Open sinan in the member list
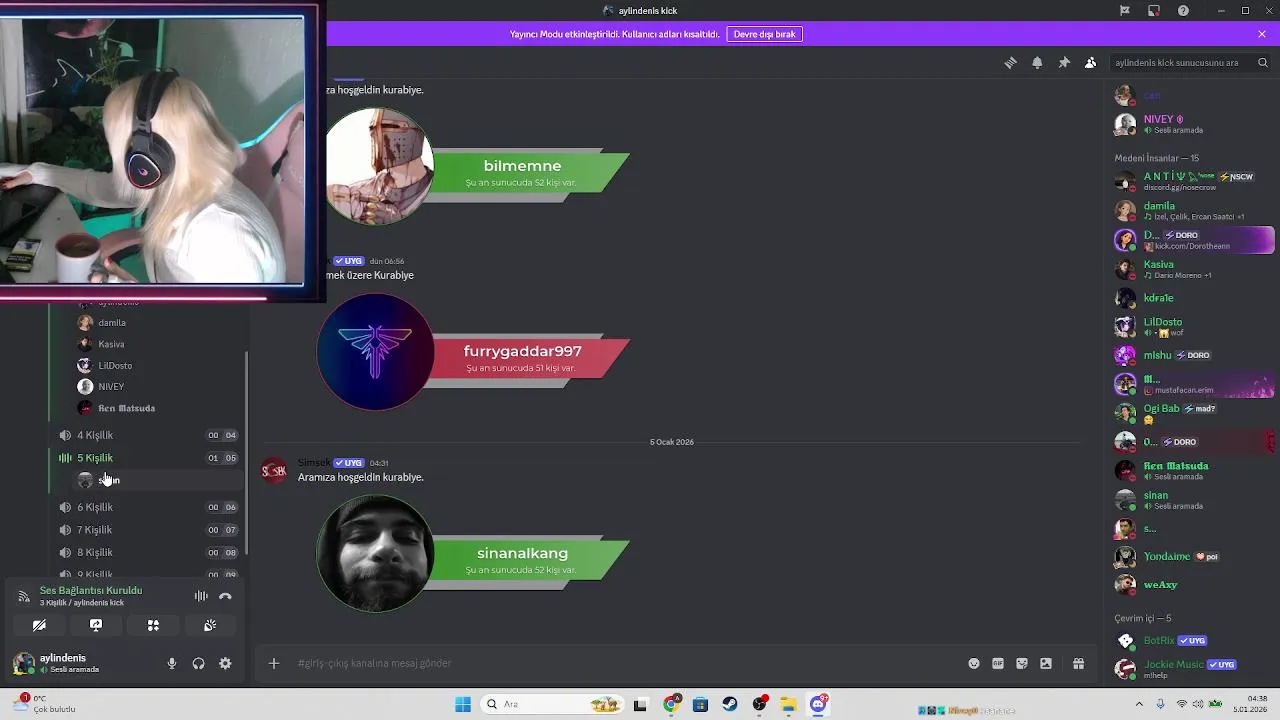The image size is (1280, 720). (1193, 500)
